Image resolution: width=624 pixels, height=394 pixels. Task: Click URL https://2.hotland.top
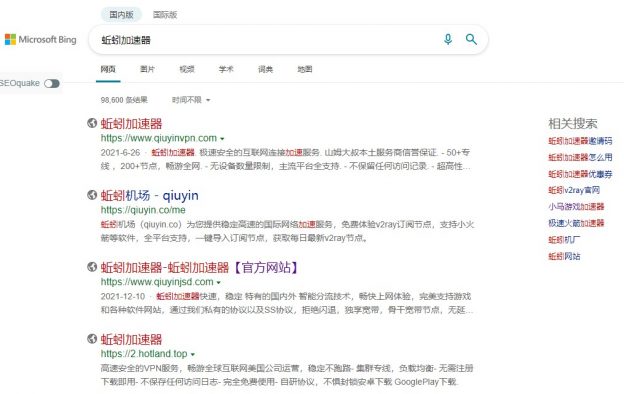point(144,353)
